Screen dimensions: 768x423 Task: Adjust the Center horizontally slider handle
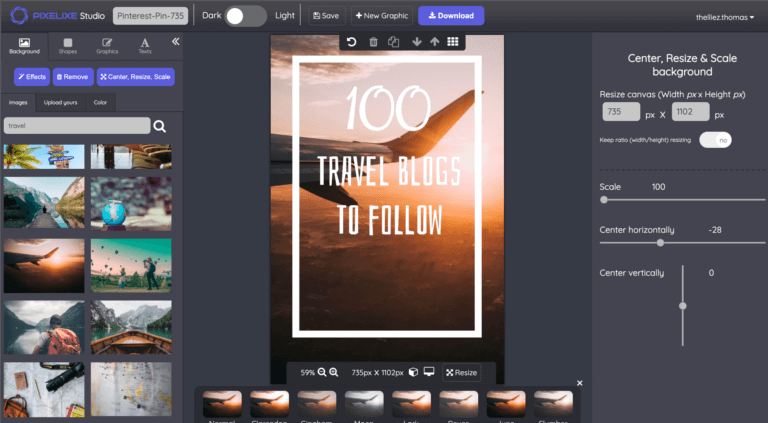pos(660,242)
